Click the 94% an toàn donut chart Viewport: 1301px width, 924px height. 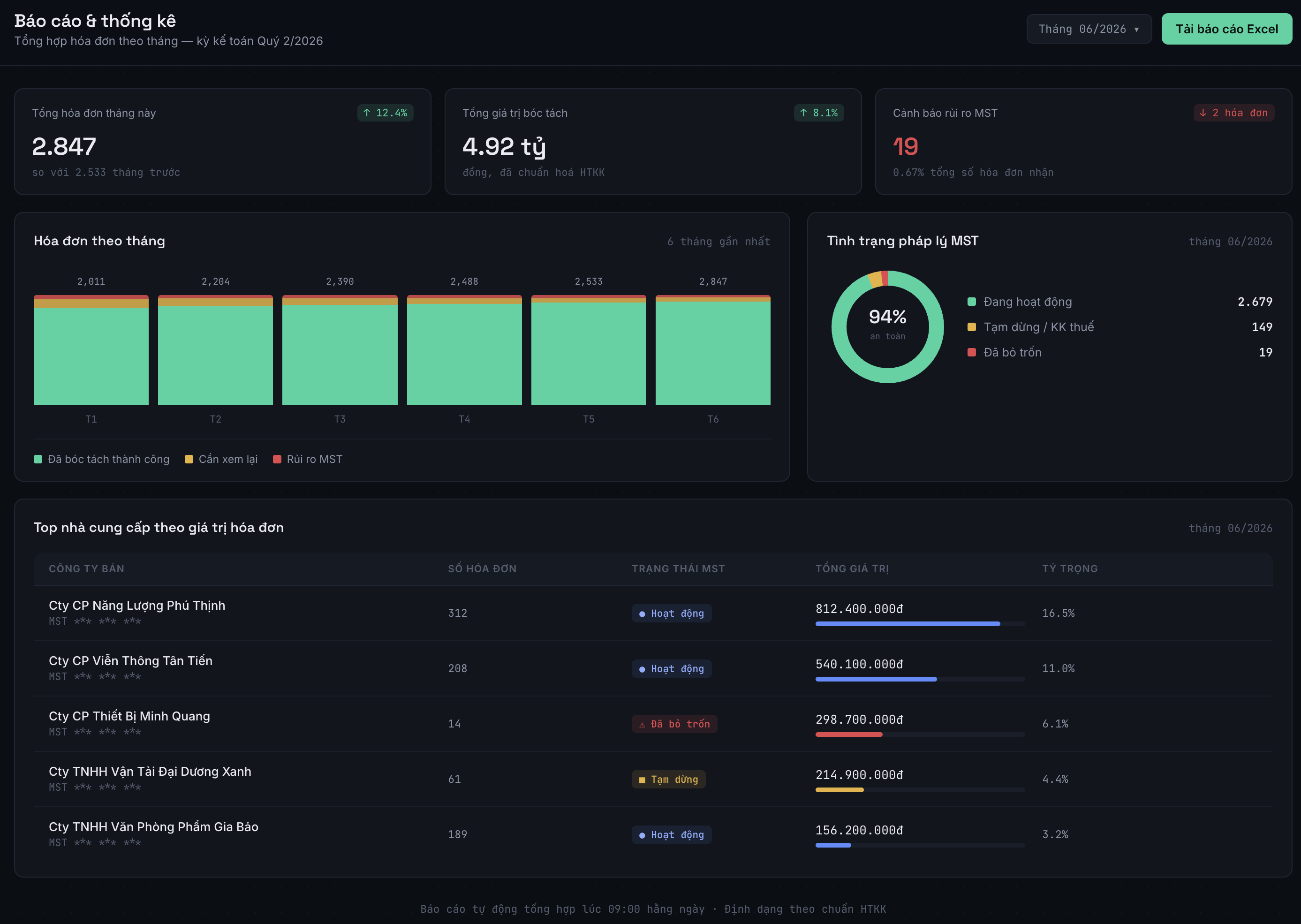(x=887, y=326)
